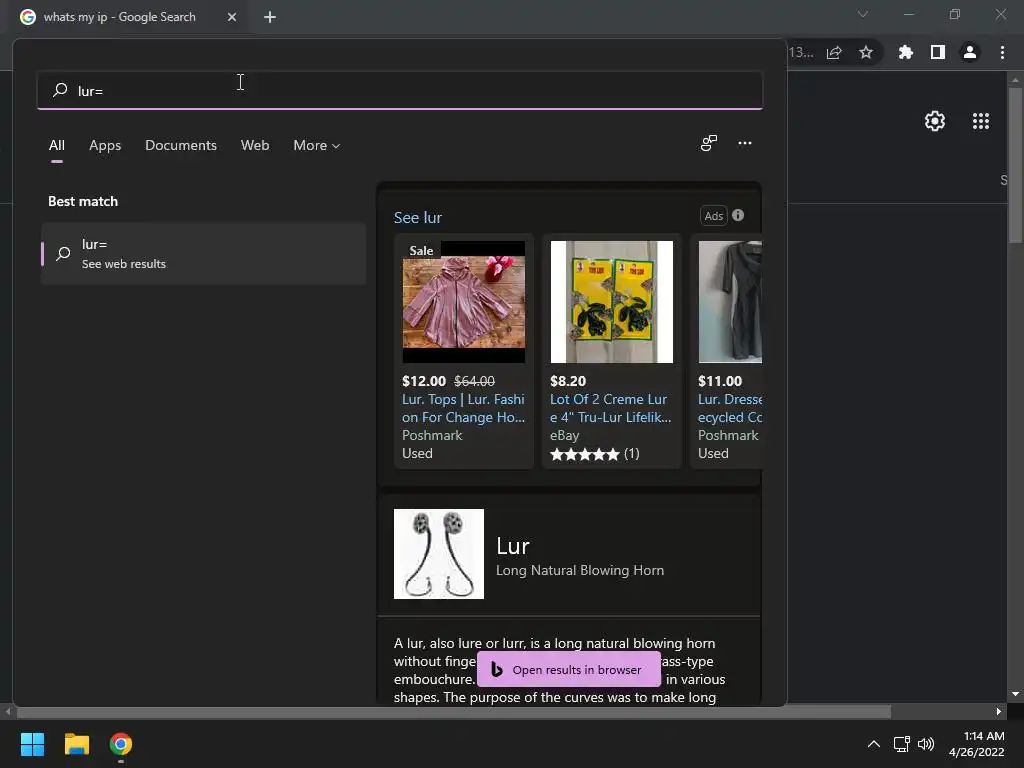Click the Chrome taskbar icon
The image size is (1024, 768).
pos(121,744)
